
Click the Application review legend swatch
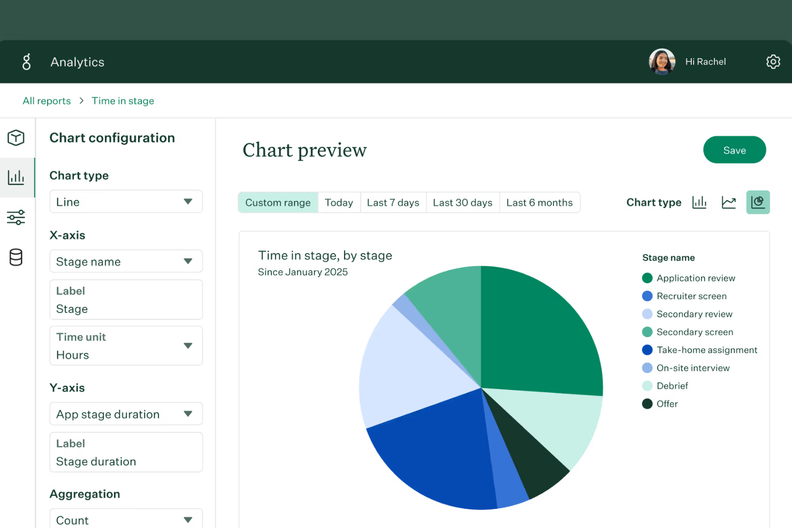647,278
